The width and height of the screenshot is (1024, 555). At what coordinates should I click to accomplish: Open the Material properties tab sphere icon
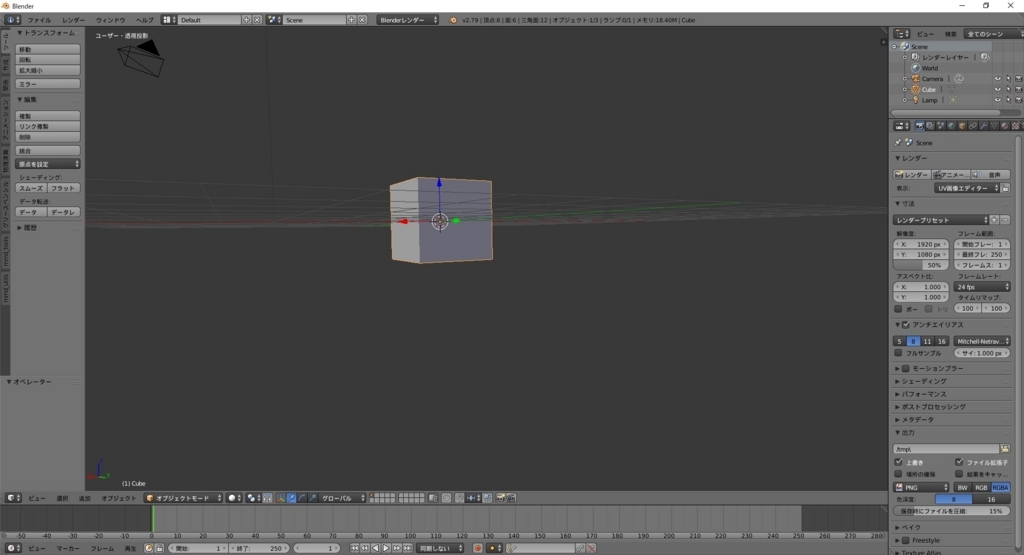[x=1004, y=126]
